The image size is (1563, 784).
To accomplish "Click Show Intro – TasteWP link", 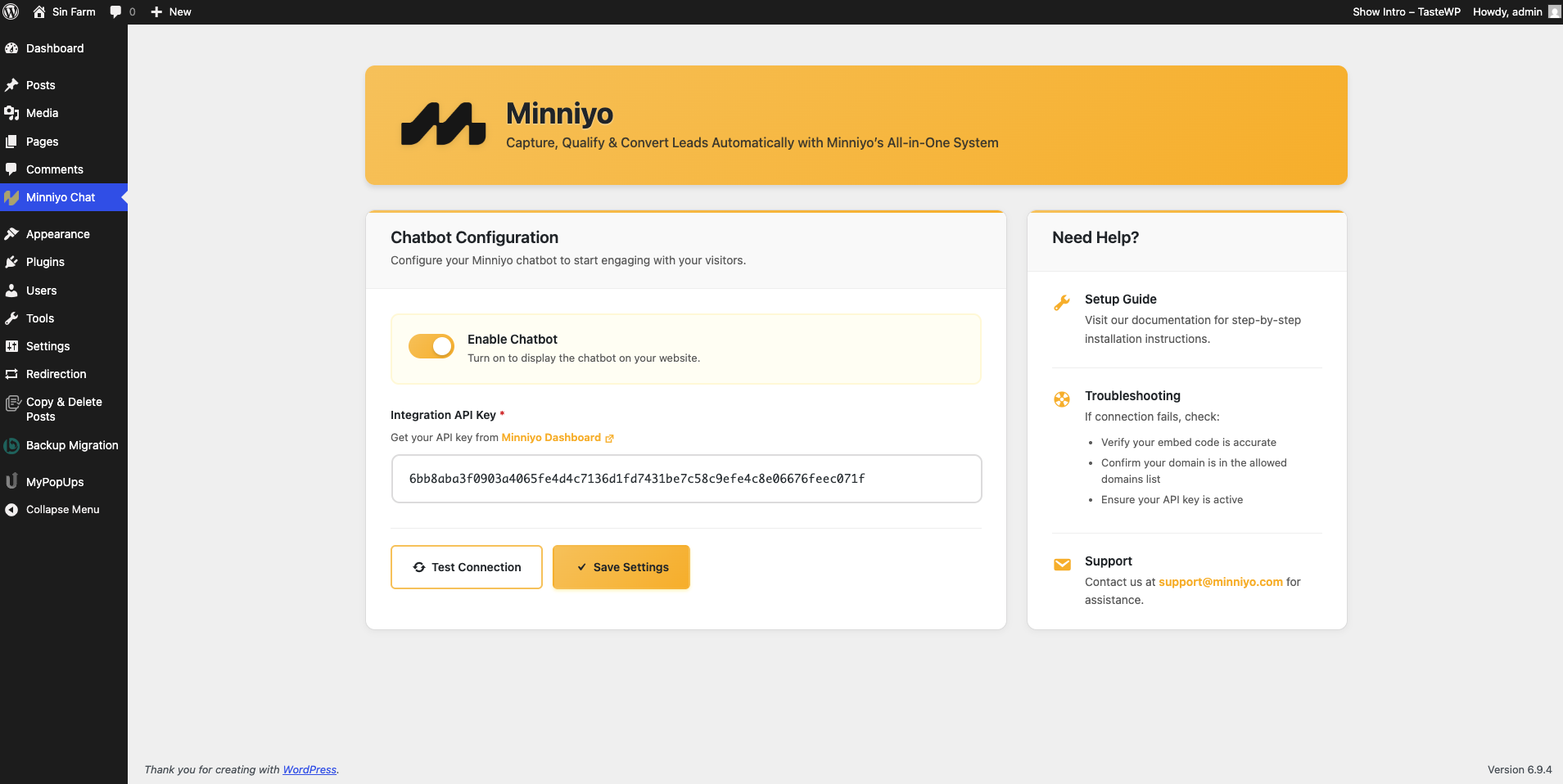I will coord(1407,11).
